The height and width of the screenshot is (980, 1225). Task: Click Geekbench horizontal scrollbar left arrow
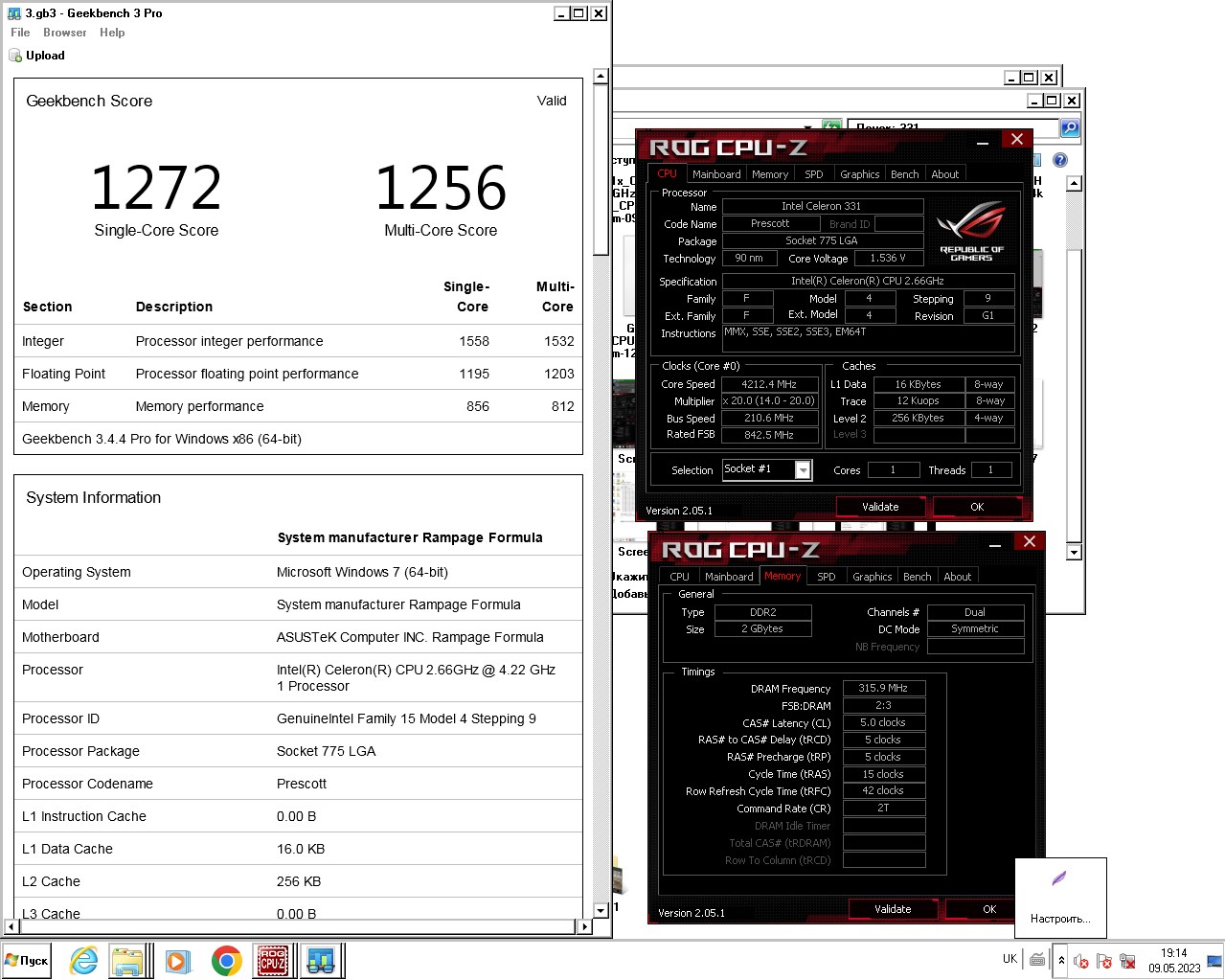click(11, 926)
